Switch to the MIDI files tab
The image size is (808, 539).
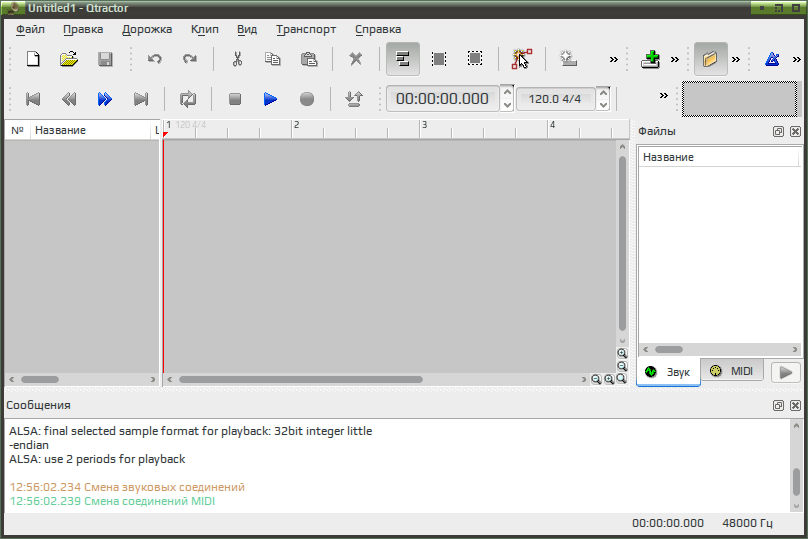pyautogui.click(x=732, y=371)
